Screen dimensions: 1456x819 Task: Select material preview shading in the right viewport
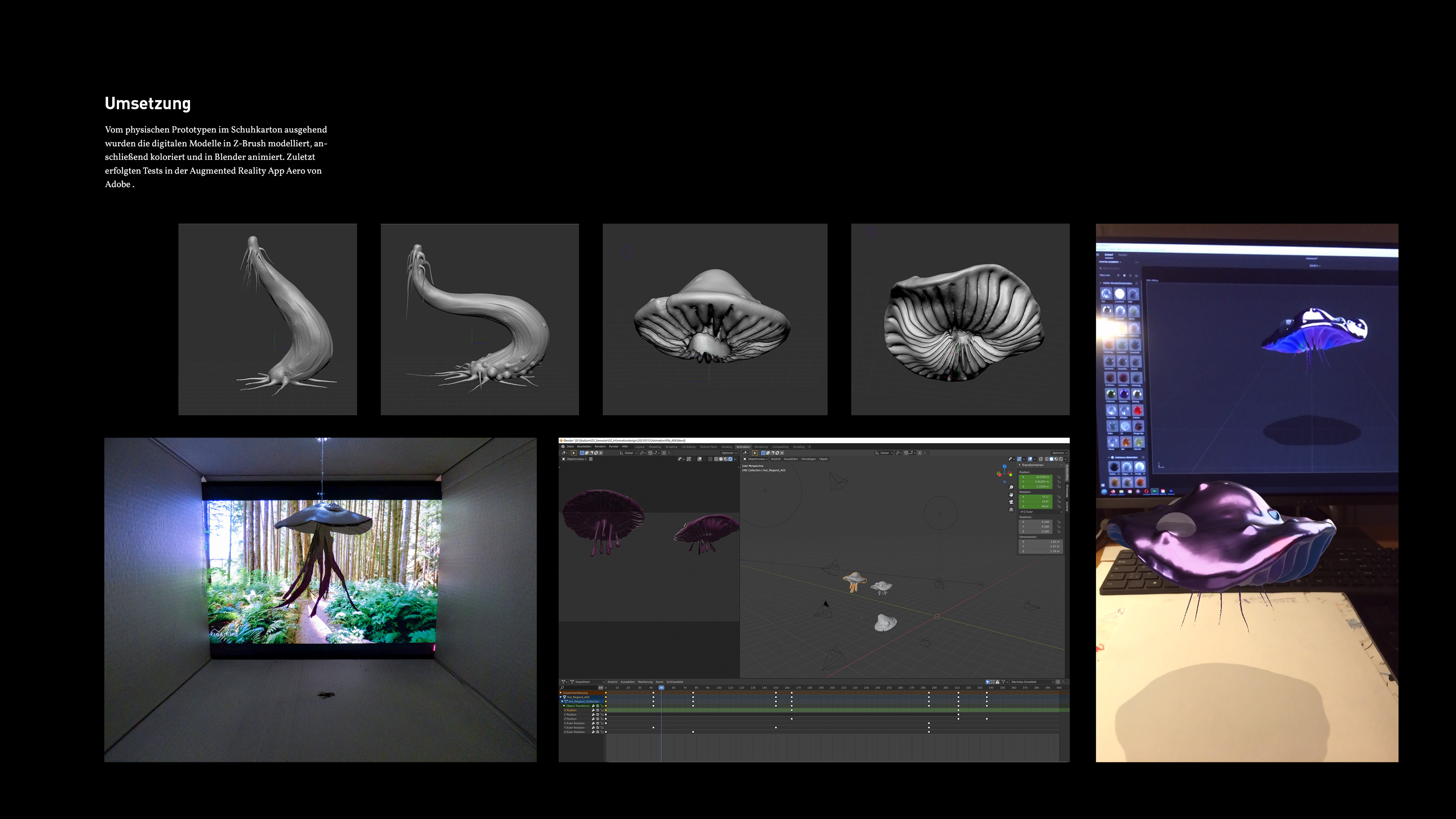(x=1056, y=459)
